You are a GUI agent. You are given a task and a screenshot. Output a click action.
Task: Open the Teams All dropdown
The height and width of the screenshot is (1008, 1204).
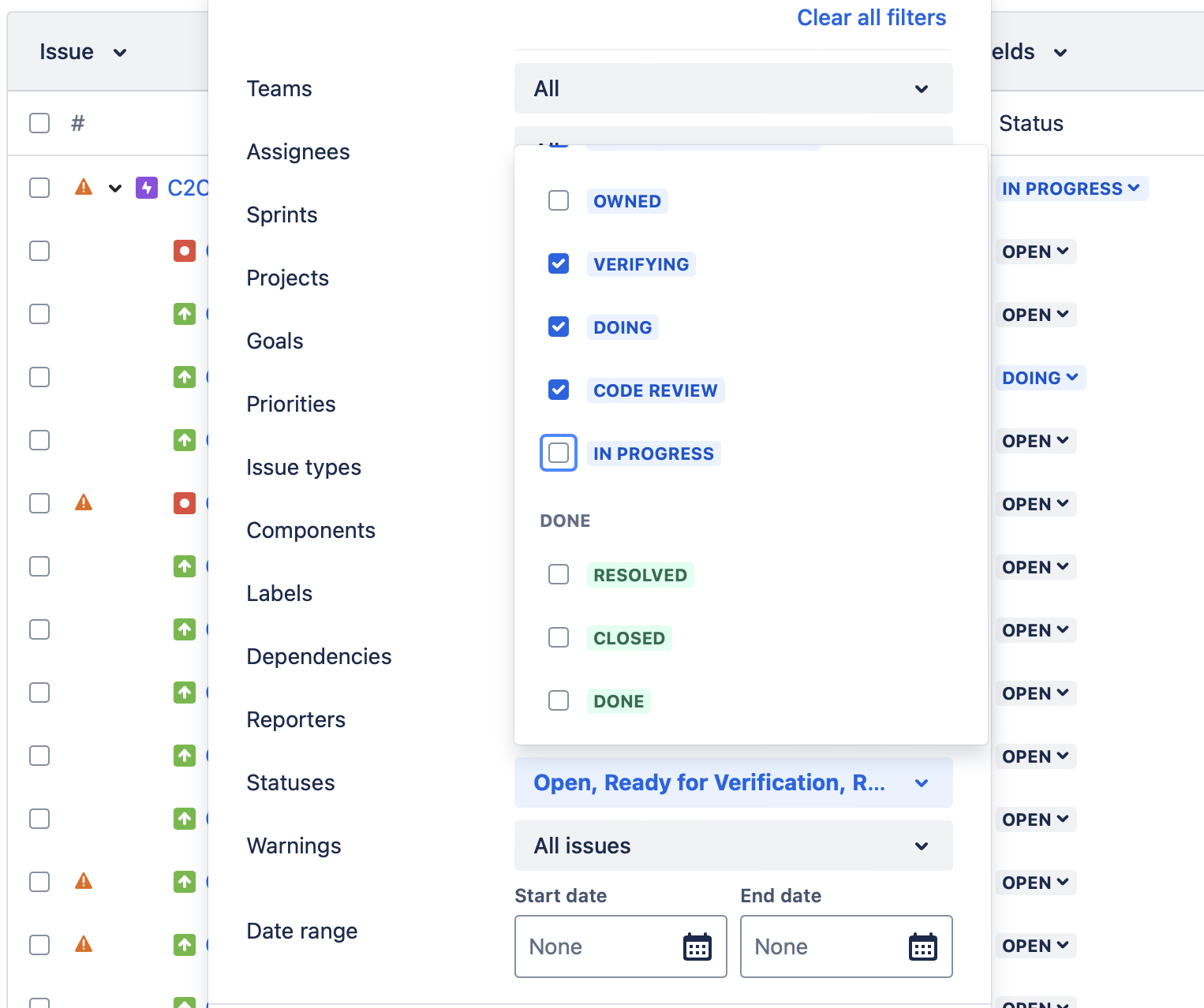734,88
